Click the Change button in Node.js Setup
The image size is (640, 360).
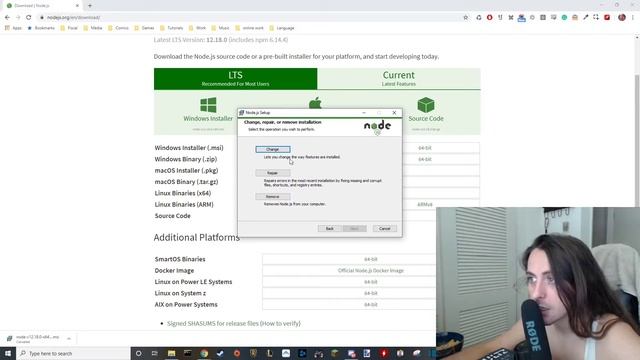tap(273, 149)
